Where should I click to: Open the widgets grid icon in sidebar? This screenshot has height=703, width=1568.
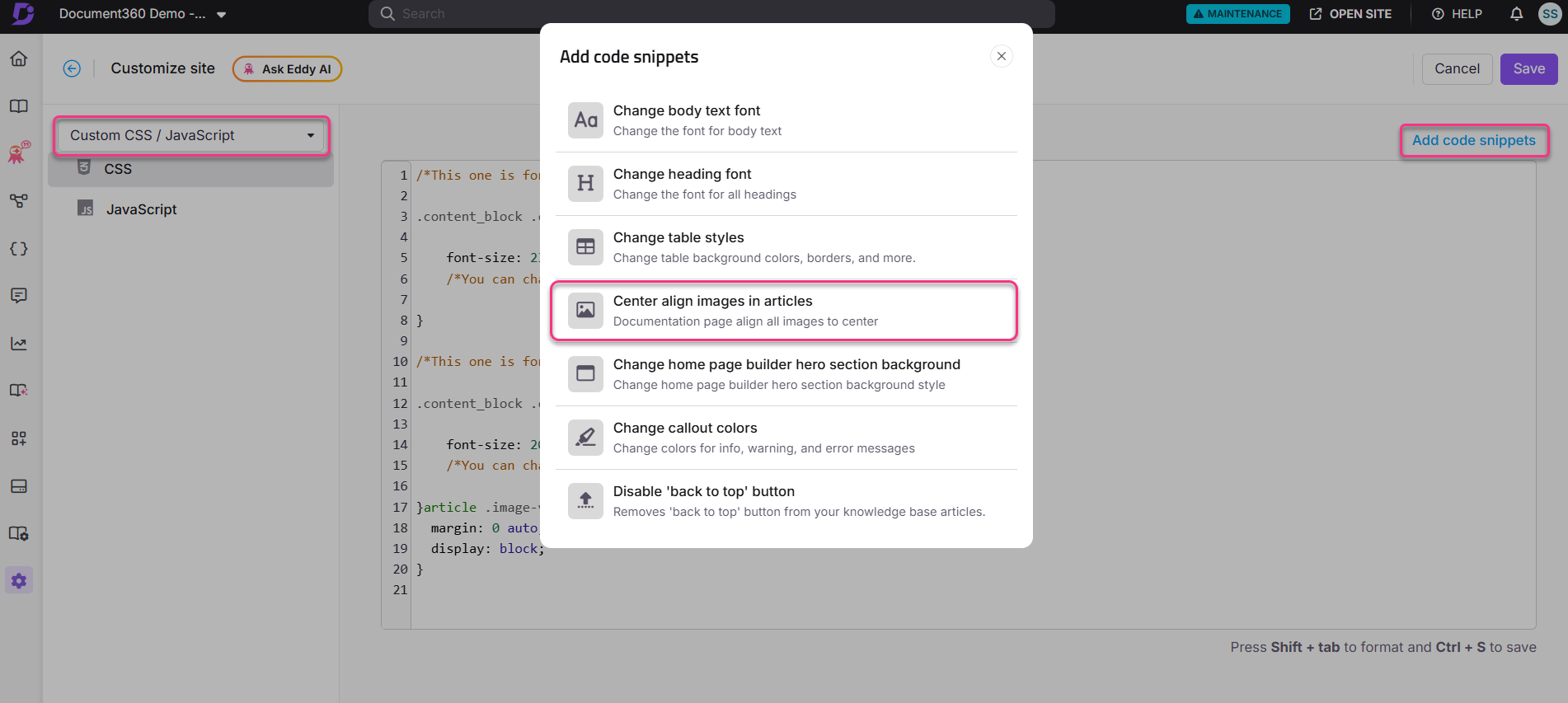point(19,438)
